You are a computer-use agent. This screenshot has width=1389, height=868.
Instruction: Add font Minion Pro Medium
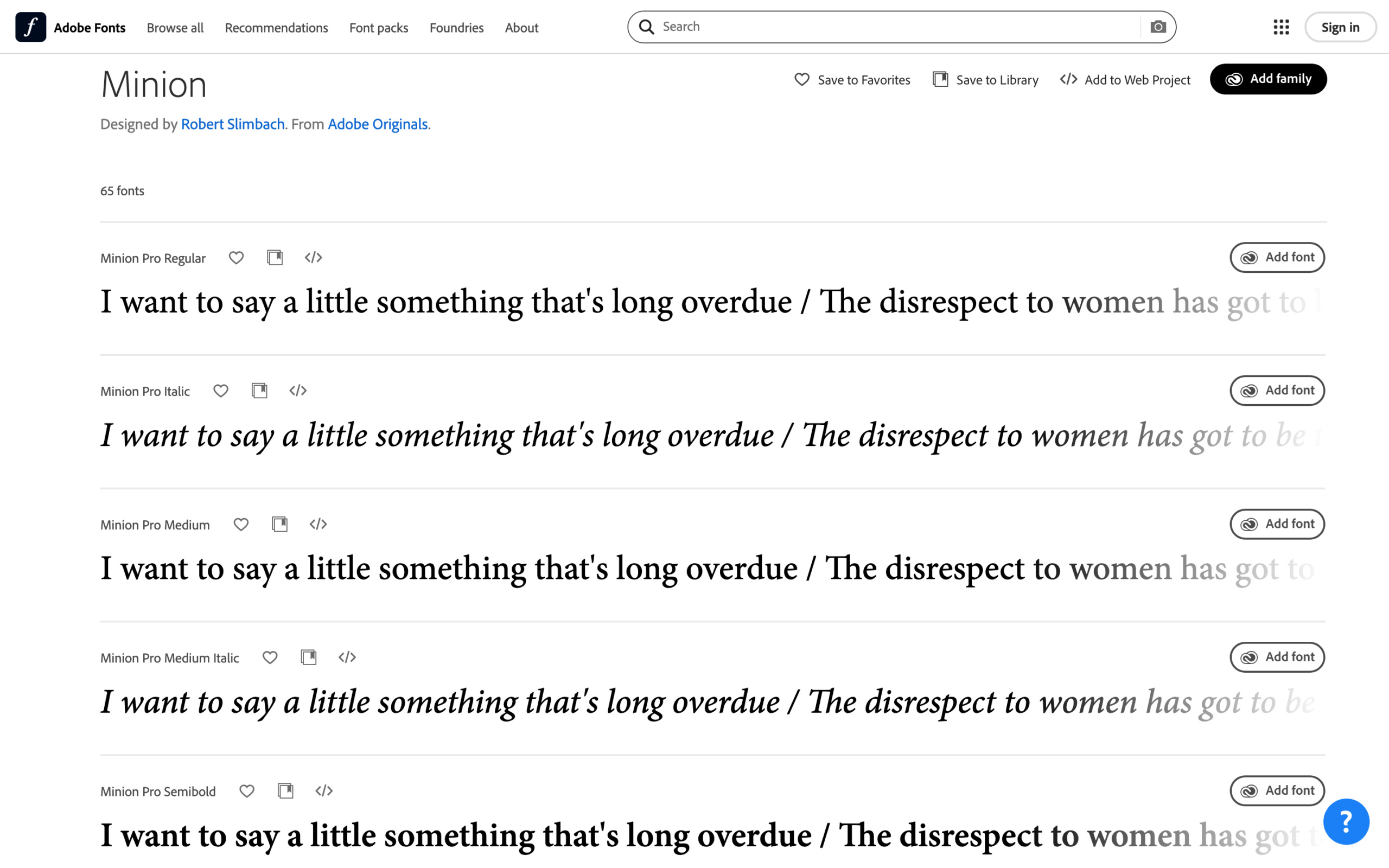click(1277, 524)
